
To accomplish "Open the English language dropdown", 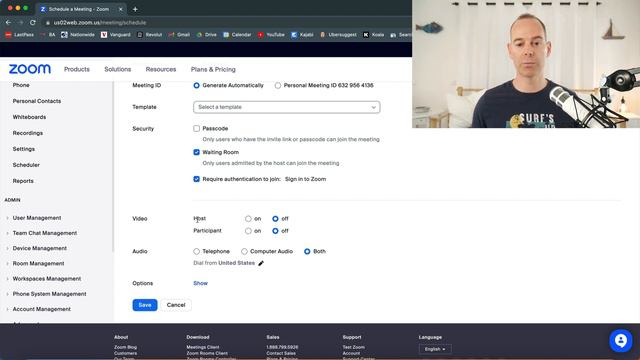I will (x=435, y=349).
